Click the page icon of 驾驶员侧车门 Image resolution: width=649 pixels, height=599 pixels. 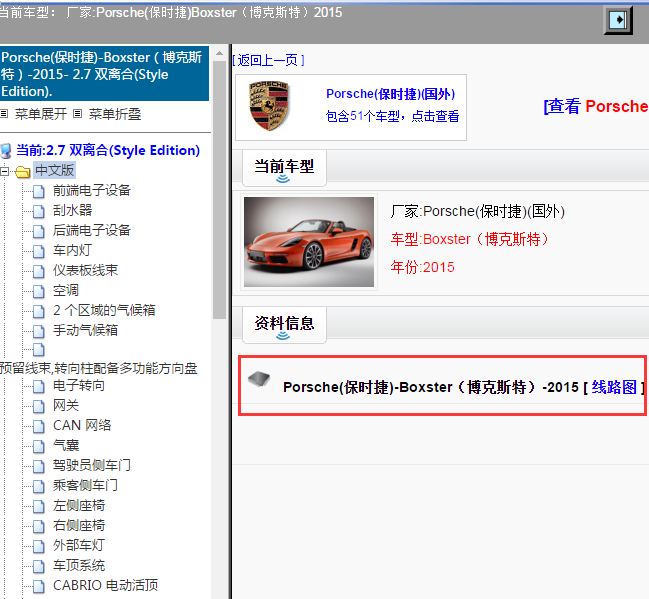[38, 466]
